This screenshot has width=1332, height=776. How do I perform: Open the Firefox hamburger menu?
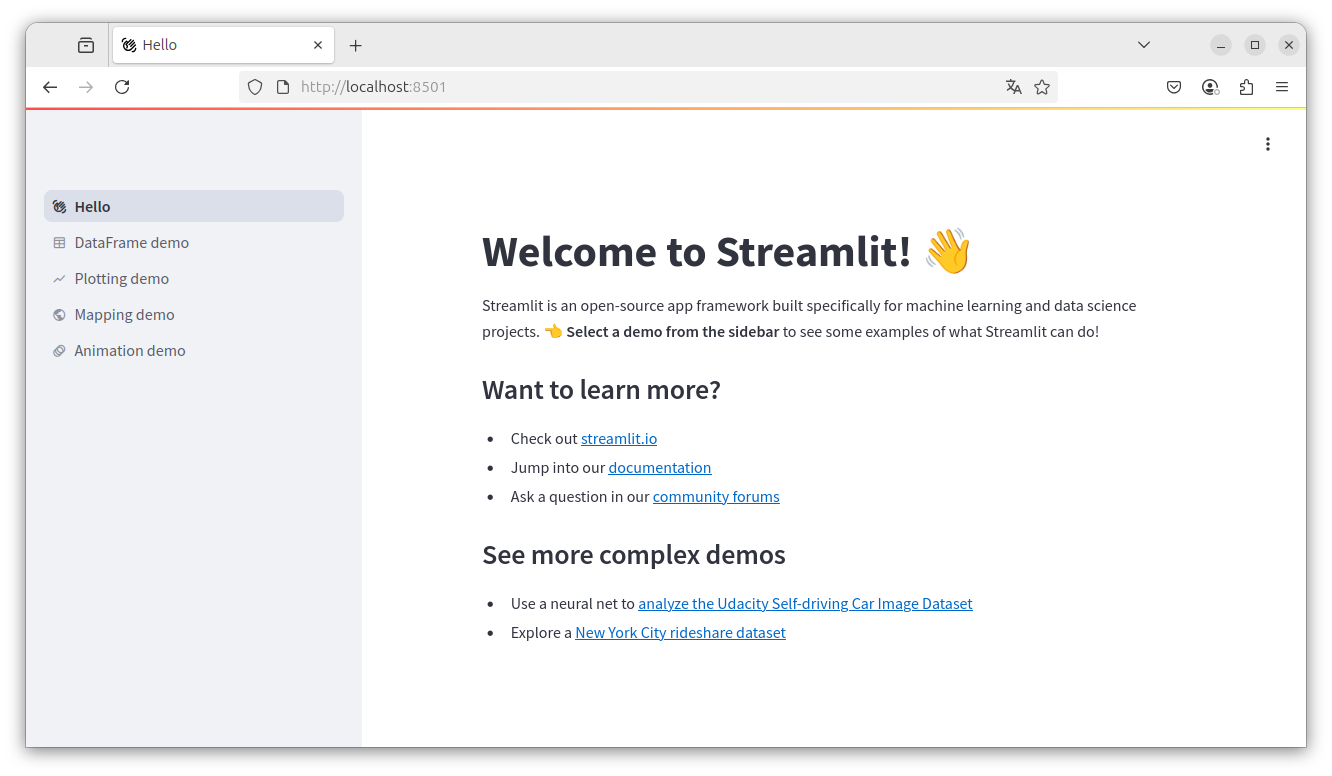[x=1282, y=87]
